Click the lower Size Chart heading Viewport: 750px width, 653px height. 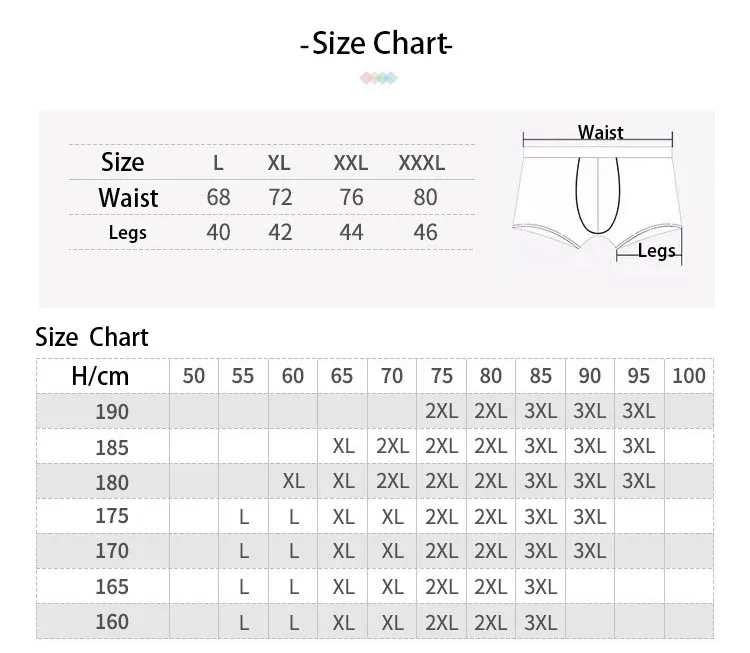click(x=91, y=337)
